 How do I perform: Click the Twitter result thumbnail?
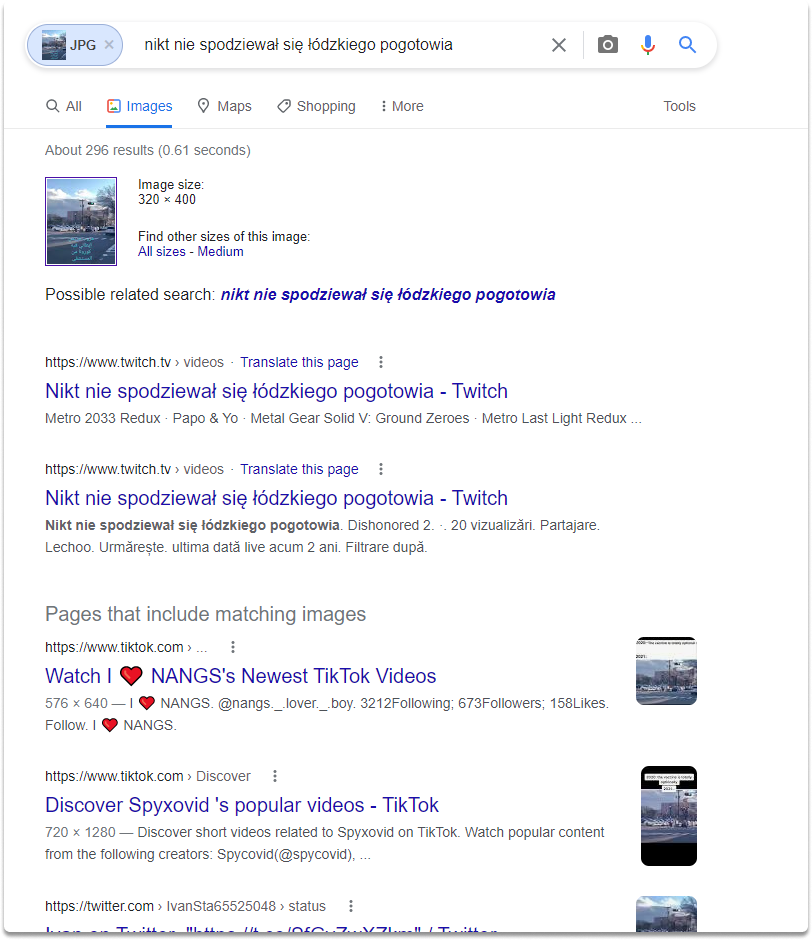[x=666, y=914]
